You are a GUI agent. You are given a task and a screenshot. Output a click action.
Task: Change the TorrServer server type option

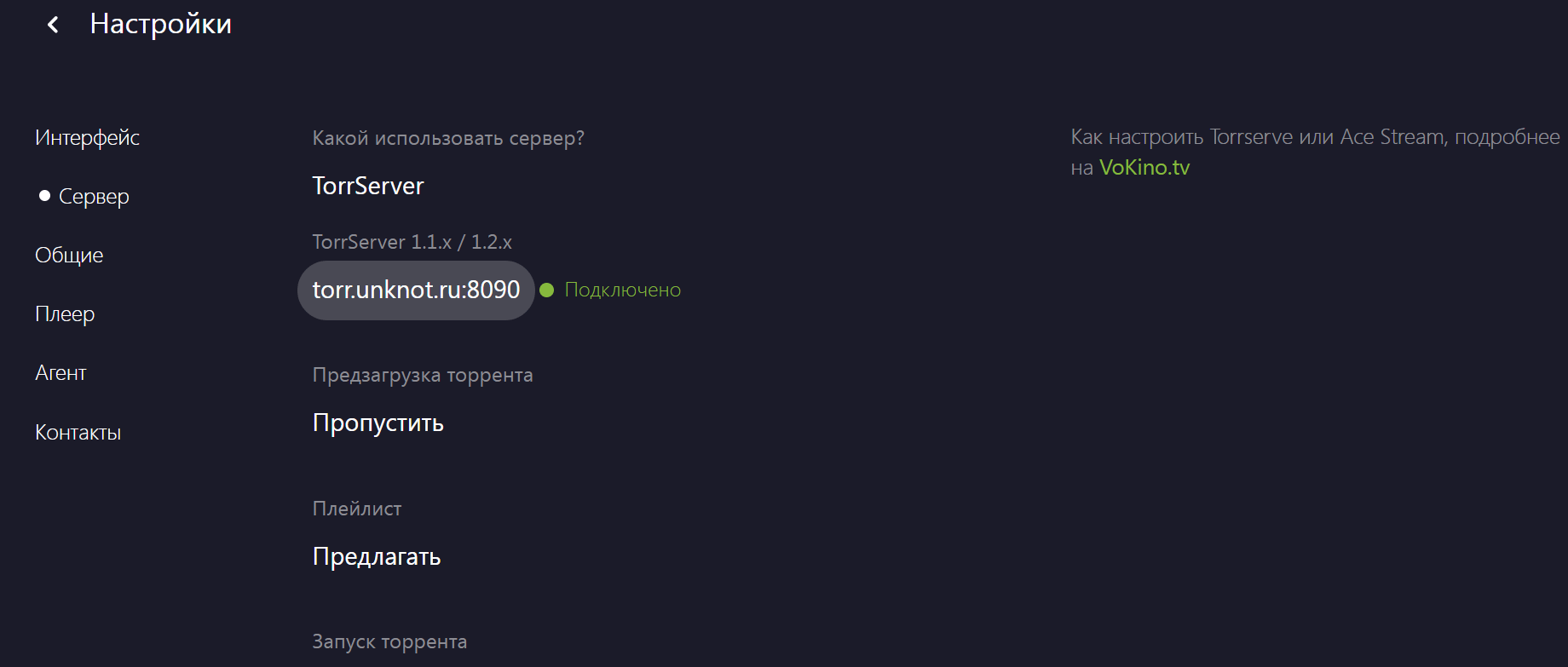click(x=368, y=186)
